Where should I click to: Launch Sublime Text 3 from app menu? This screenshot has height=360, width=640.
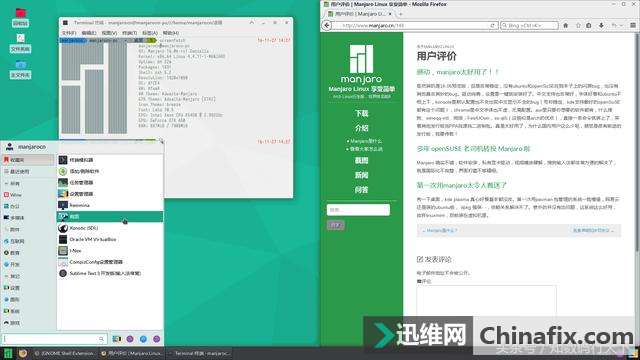click(110, 273)
